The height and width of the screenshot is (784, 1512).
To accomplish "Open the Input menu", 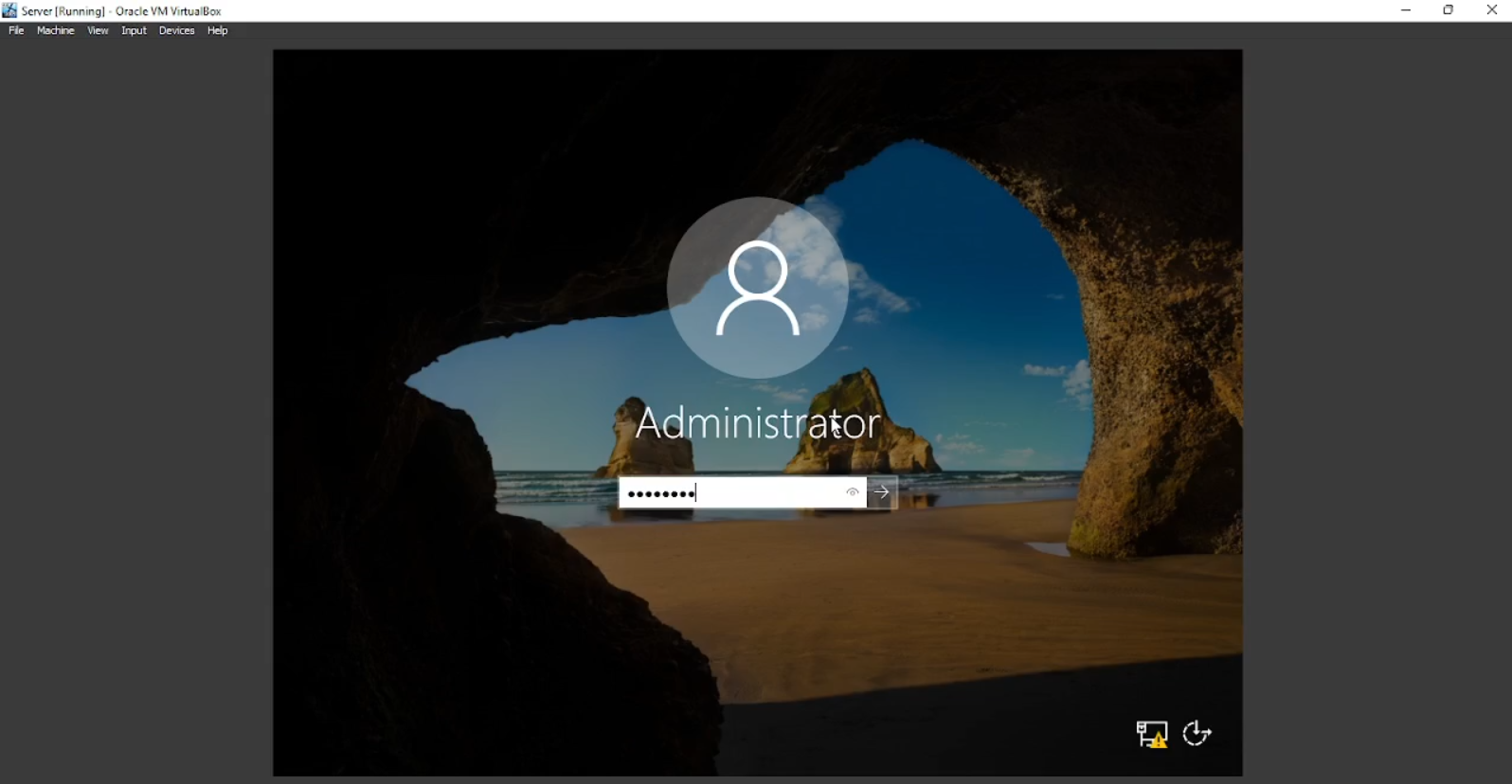I will tap(134, 30).
